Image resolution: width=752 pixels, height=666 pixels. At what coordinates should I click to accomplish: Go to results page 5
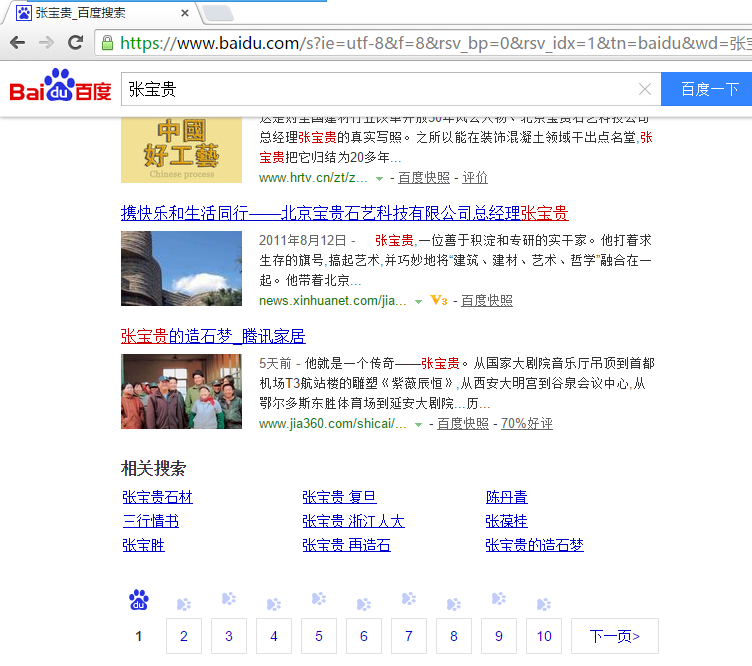[x=319, y=636]
